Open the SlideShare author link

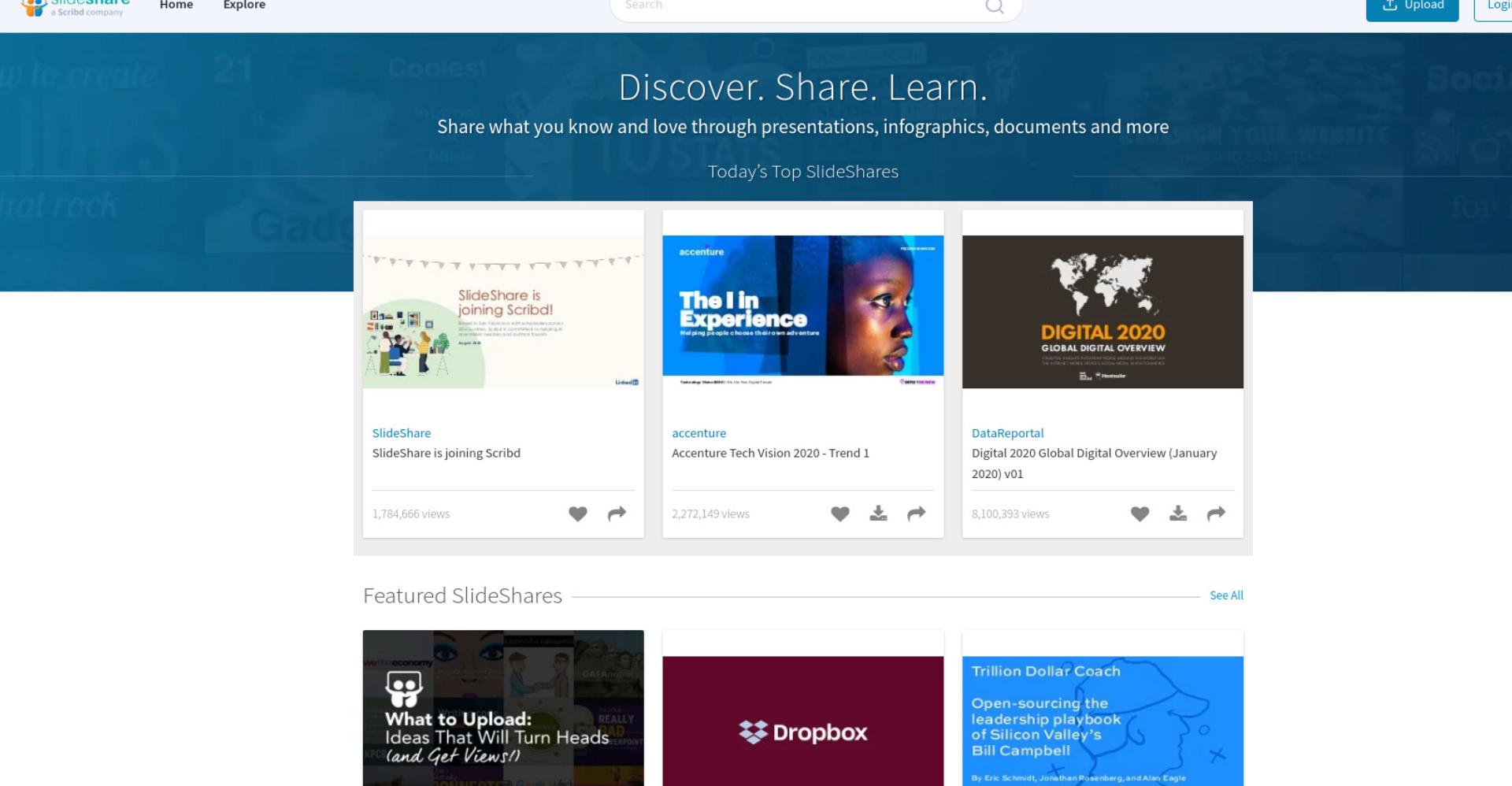click(402, 433)
